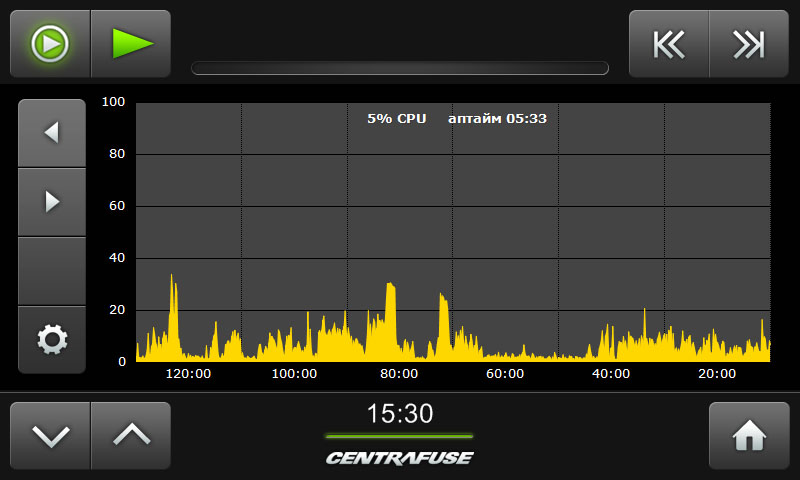Screen dimensions: 800x480
Task: Skip to the next track
Action: tap(748, 44)
